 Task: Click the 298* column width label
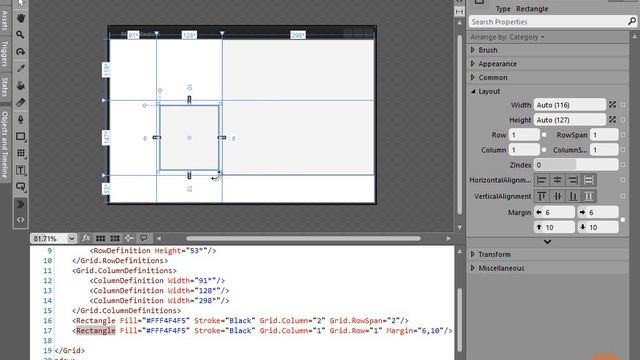(x=298, y=36)
